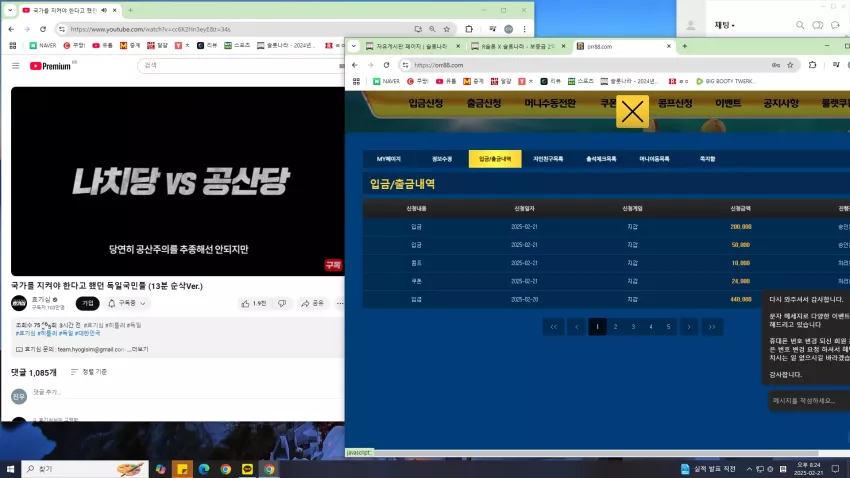Open KakaoTalk from the taskbar
Image resolution: width=850 pixels, height=478 pixels.
point(247,469)
